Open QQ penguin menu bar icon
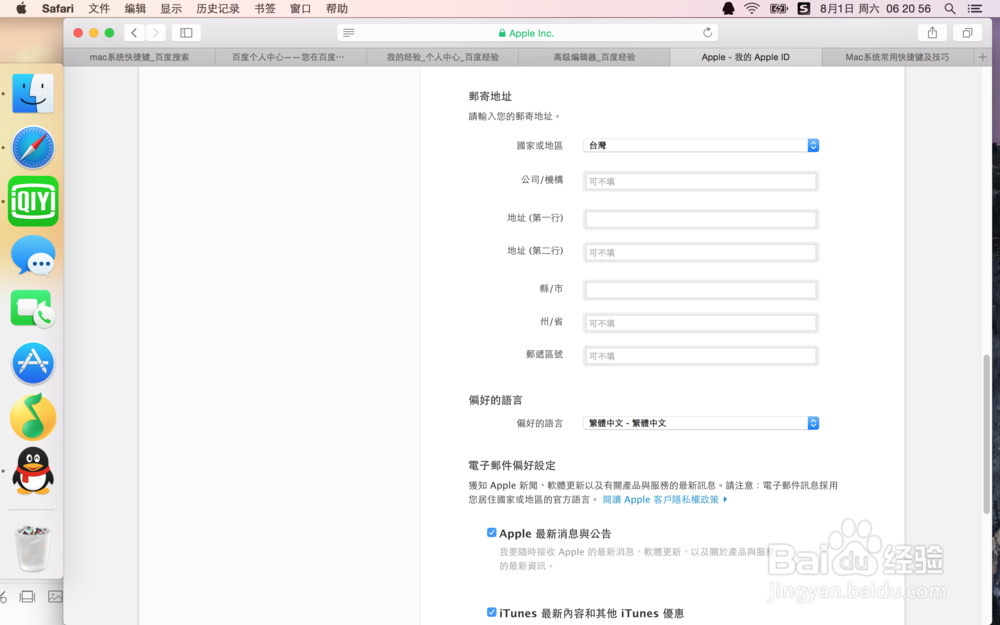The height and width of the screenshot is (625, 1000). coord(728,8)
